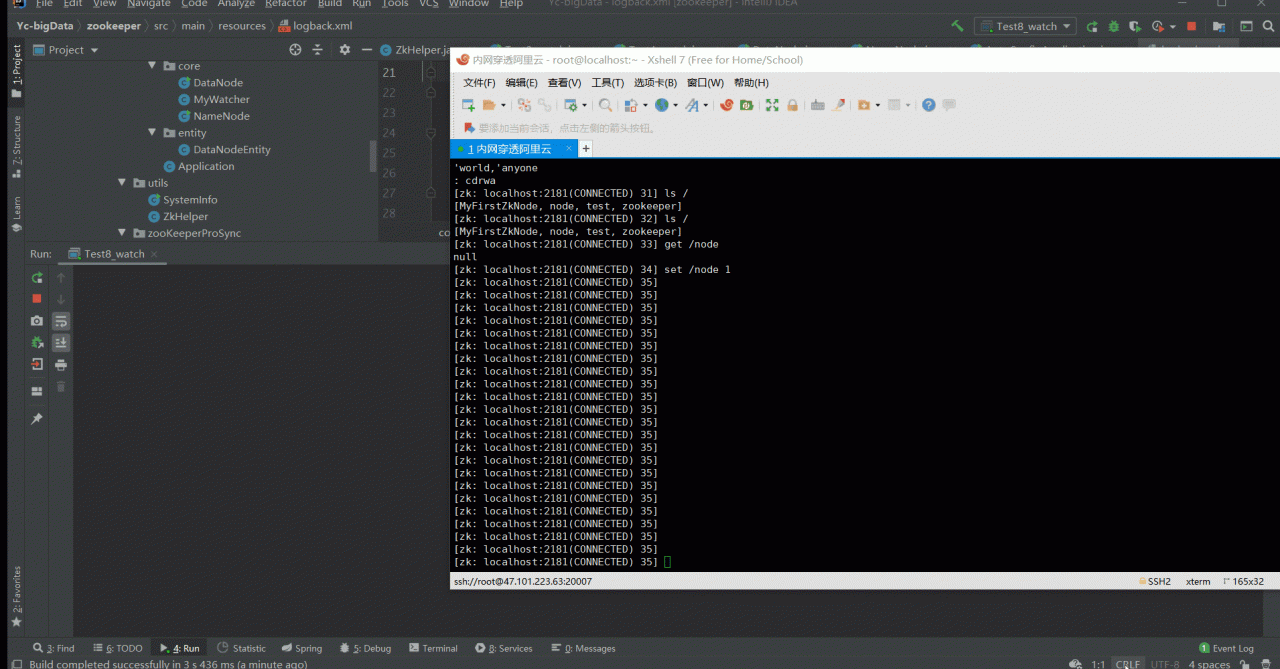Click Xshell globe encoding icon
Screen dimensions: 1280x669
tap(662, 105)
